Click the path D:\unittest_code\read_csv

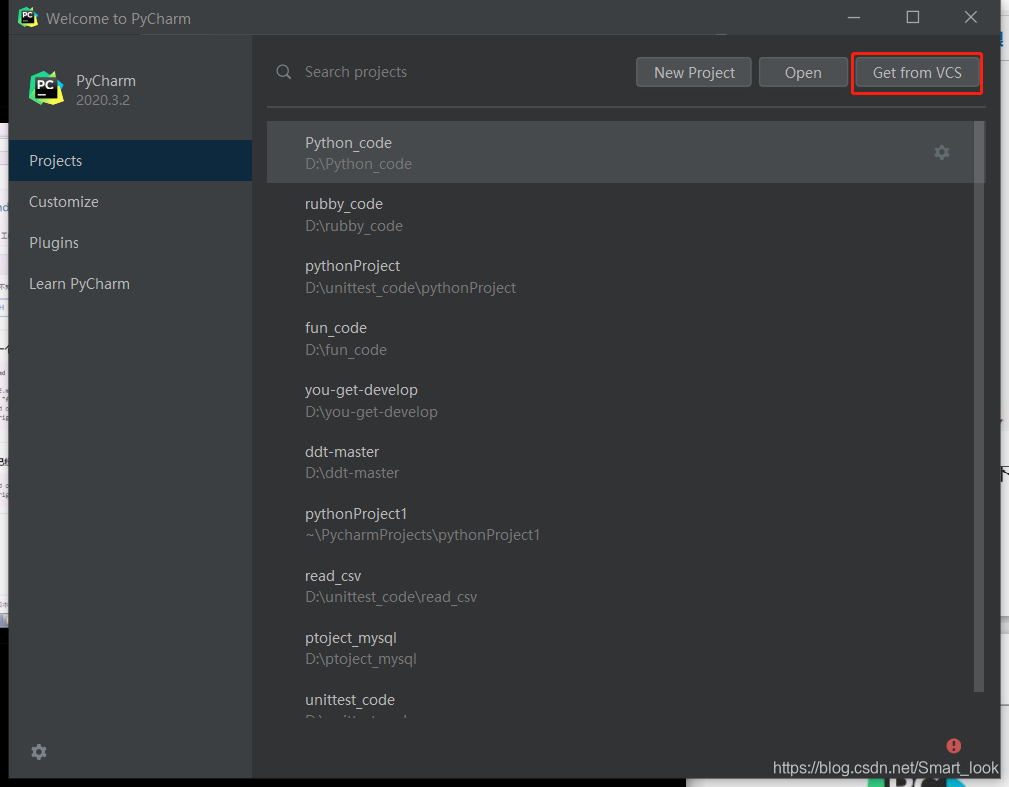391,597
